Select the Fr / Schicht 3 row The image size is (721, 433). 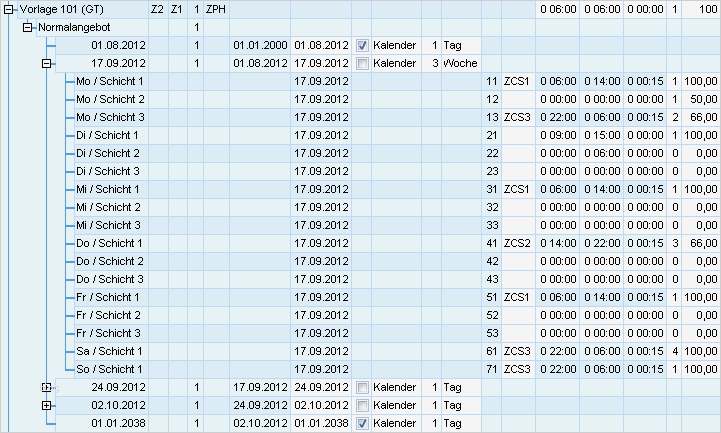pyautogui.click(x=397, y=333)
